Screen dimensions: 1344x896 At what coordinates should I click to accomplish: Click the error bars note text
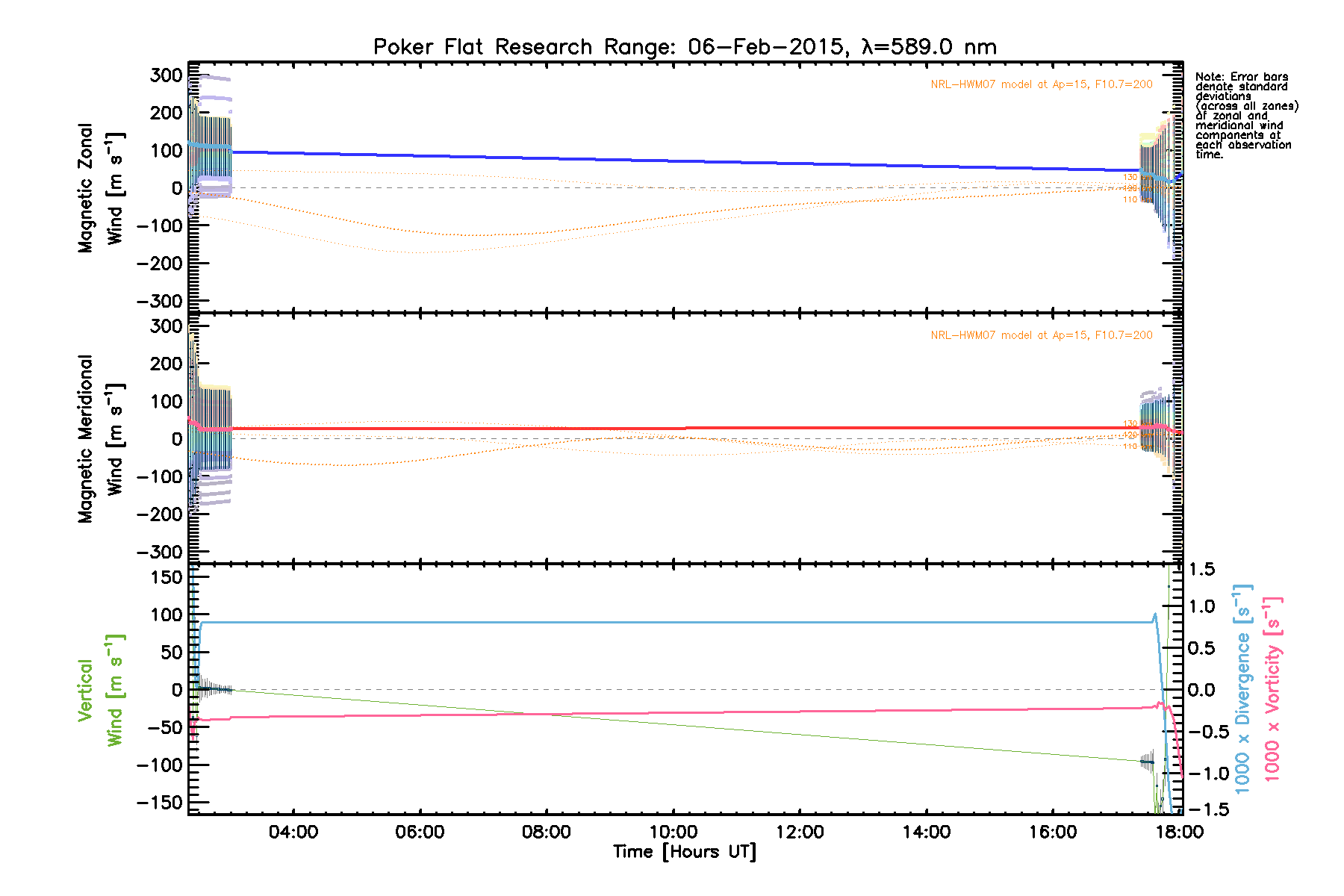(1245, 116)
